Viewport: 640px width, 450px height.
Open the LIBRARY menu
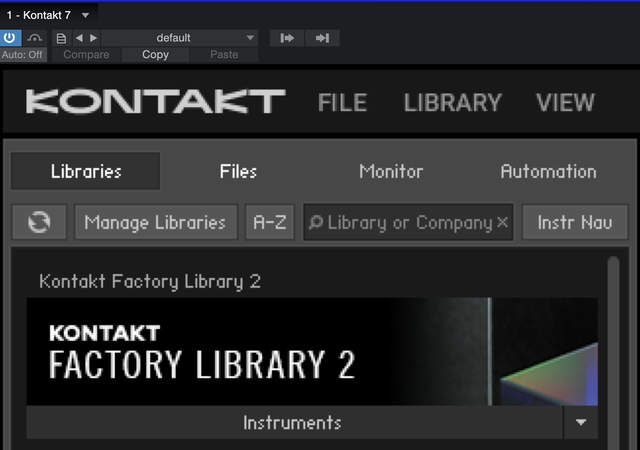[x=452, y=102]
